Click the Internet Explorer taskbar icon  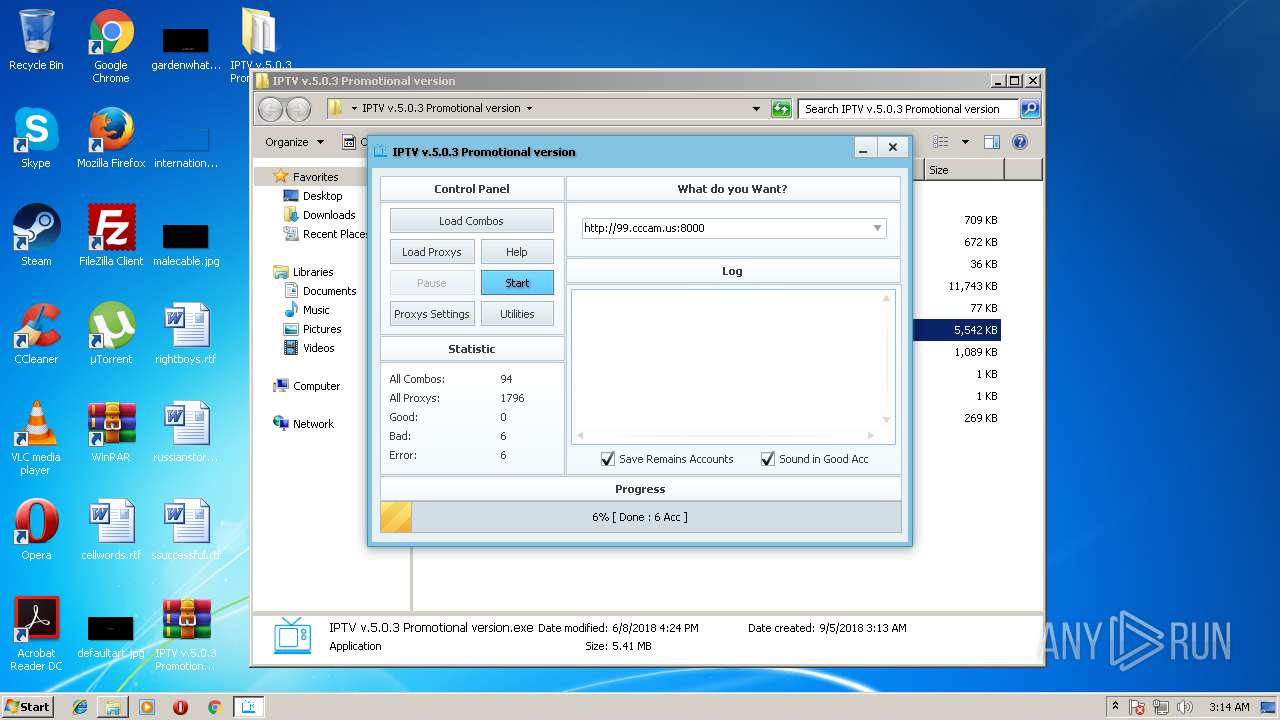(x=80, y=707)
